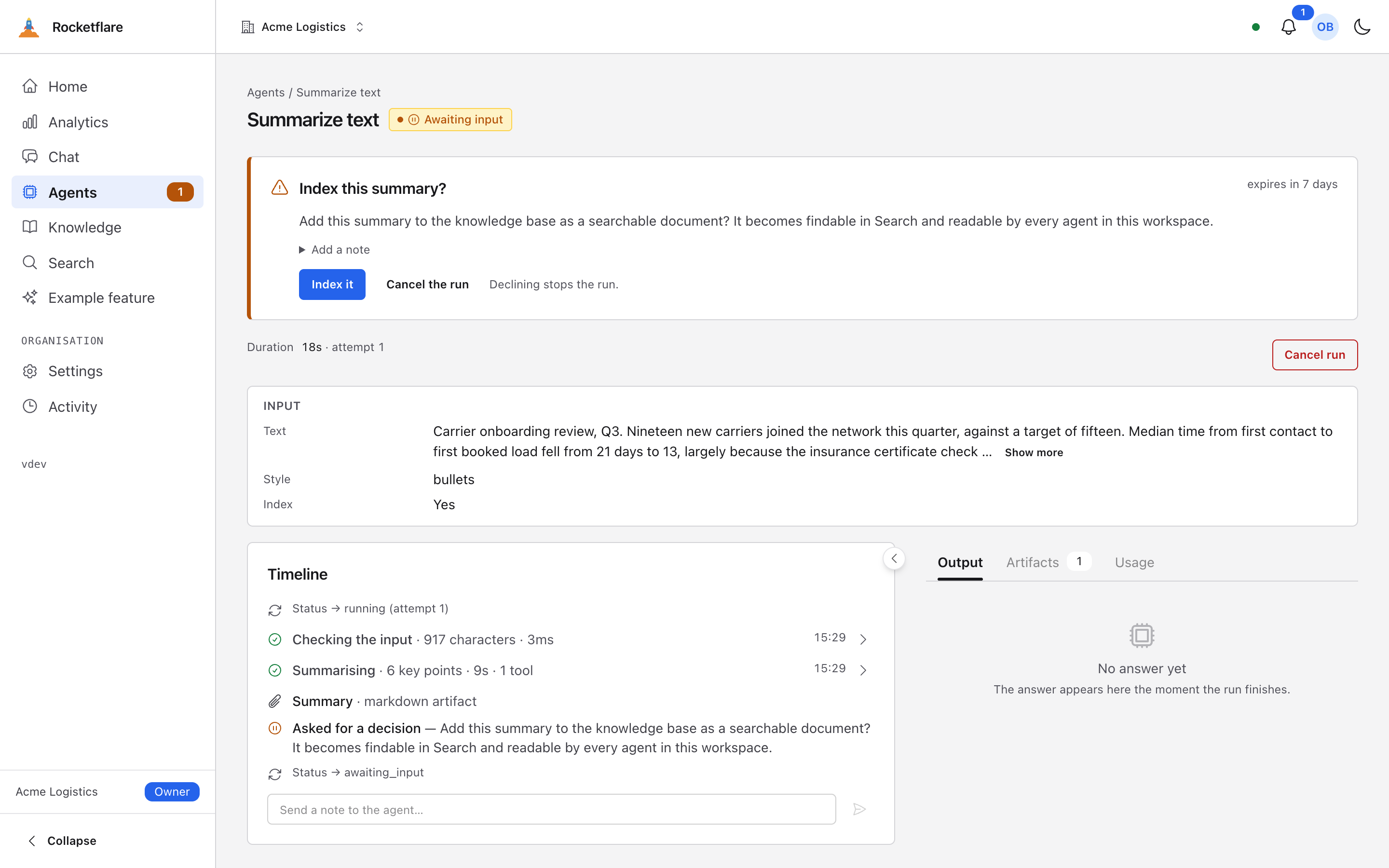1389x868 pixels.
Task: Click the Settings gear icon
Action: pyautogui.click(x=30, y=371)
